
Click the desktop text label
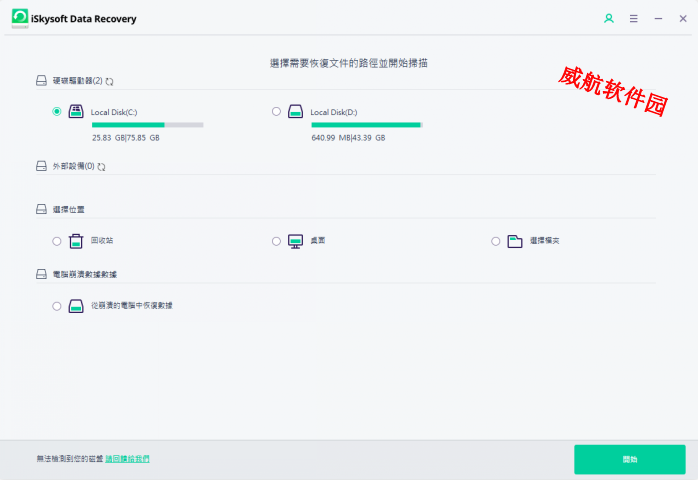(x=318, y=240)
